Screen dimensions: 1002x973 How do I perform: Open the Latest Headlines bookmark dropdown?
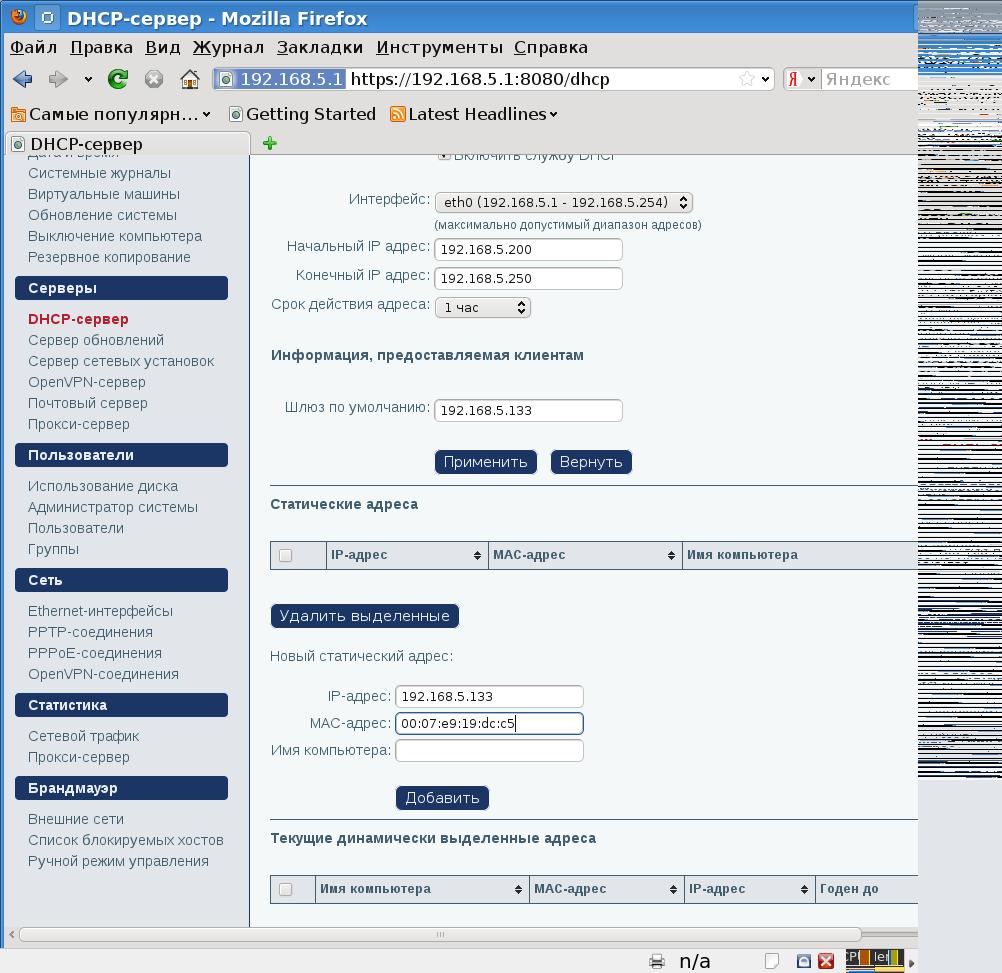473,114
